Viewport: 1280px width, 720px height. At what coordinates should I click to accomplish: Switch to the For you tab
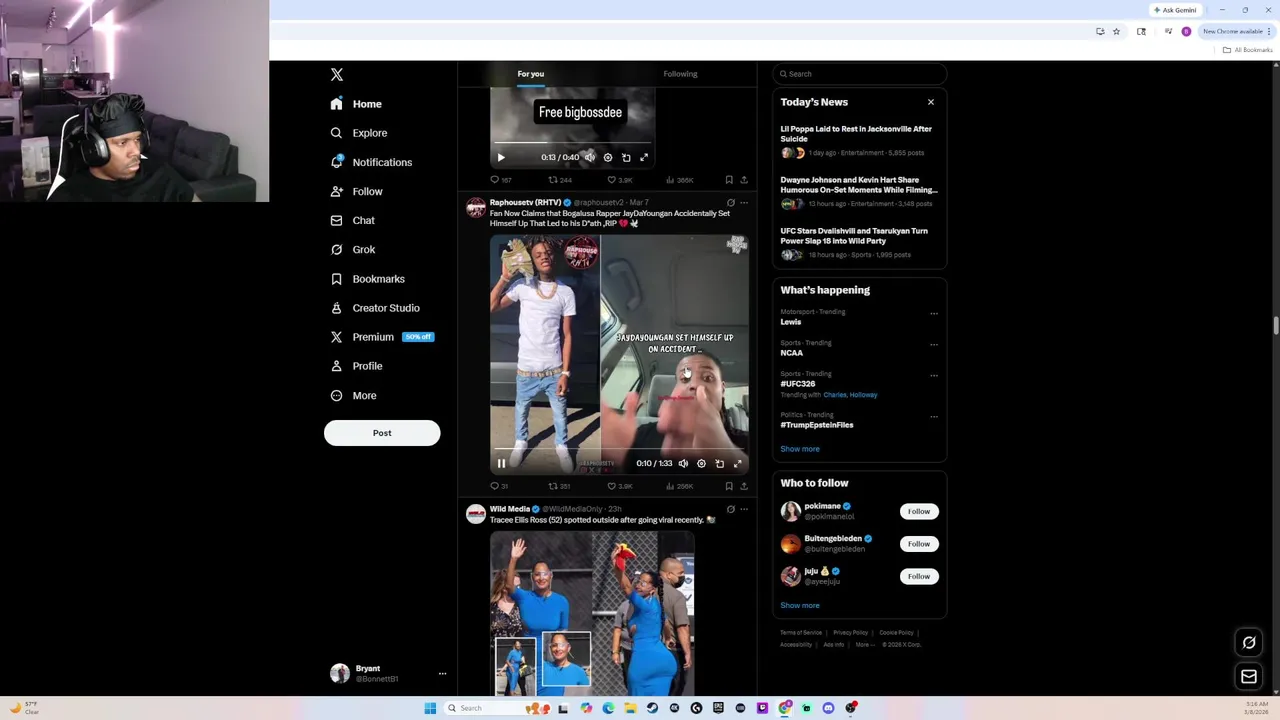tap(531, 74)
